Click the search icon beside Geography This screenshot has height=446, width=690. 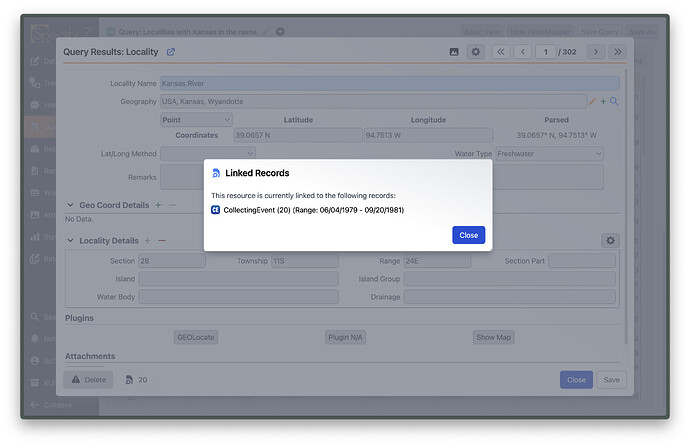[614, 101]
